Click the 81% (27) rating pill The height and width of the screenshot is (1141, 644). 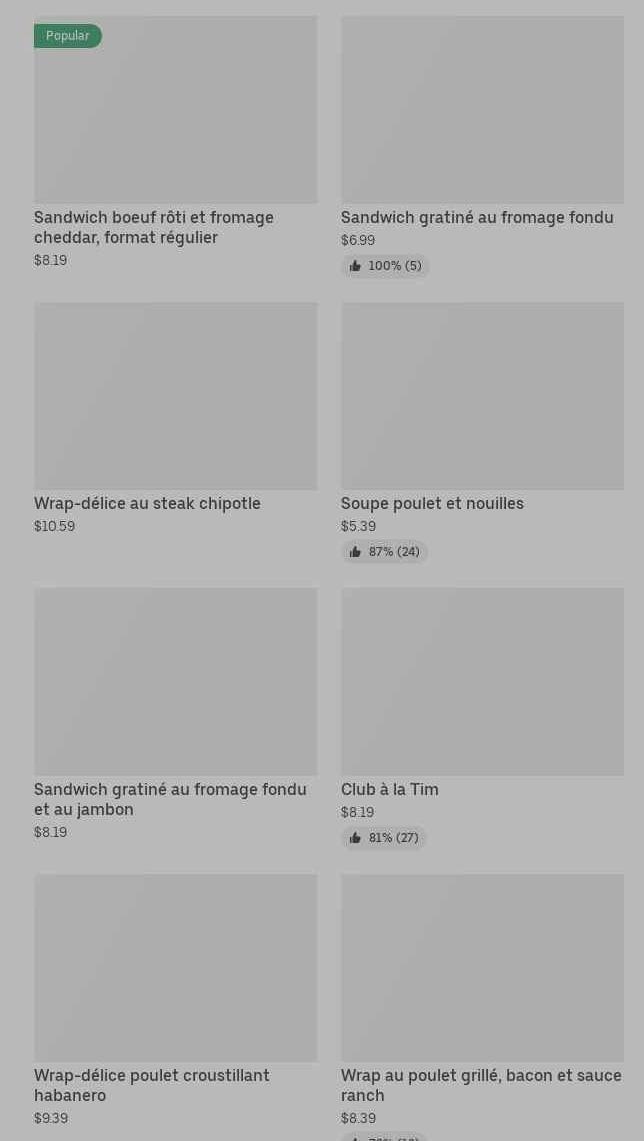click(x=383, y=838)
